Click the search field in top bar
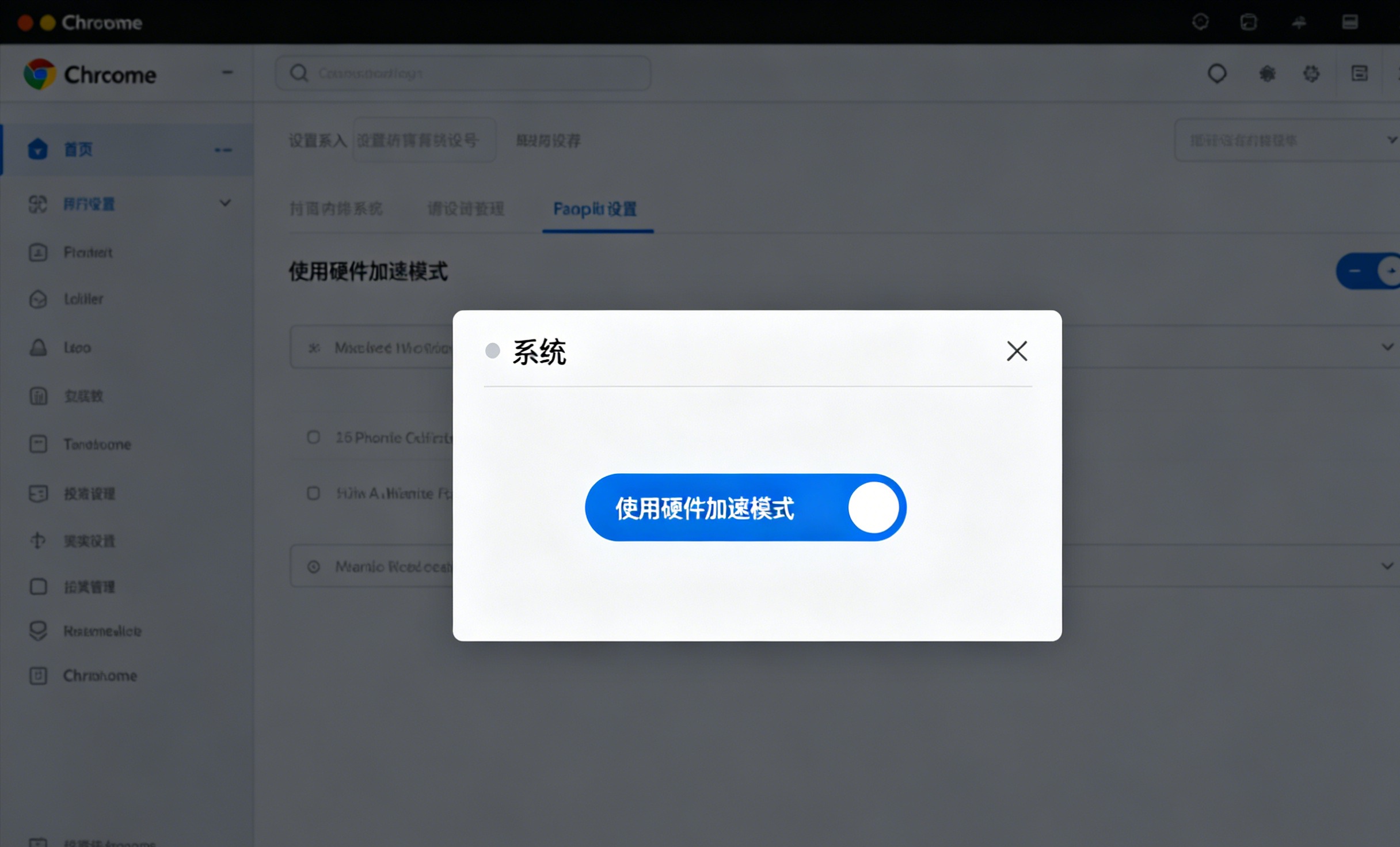This screenshot has height=847, width=1400. pyautogui.click(x=463, y=73)
